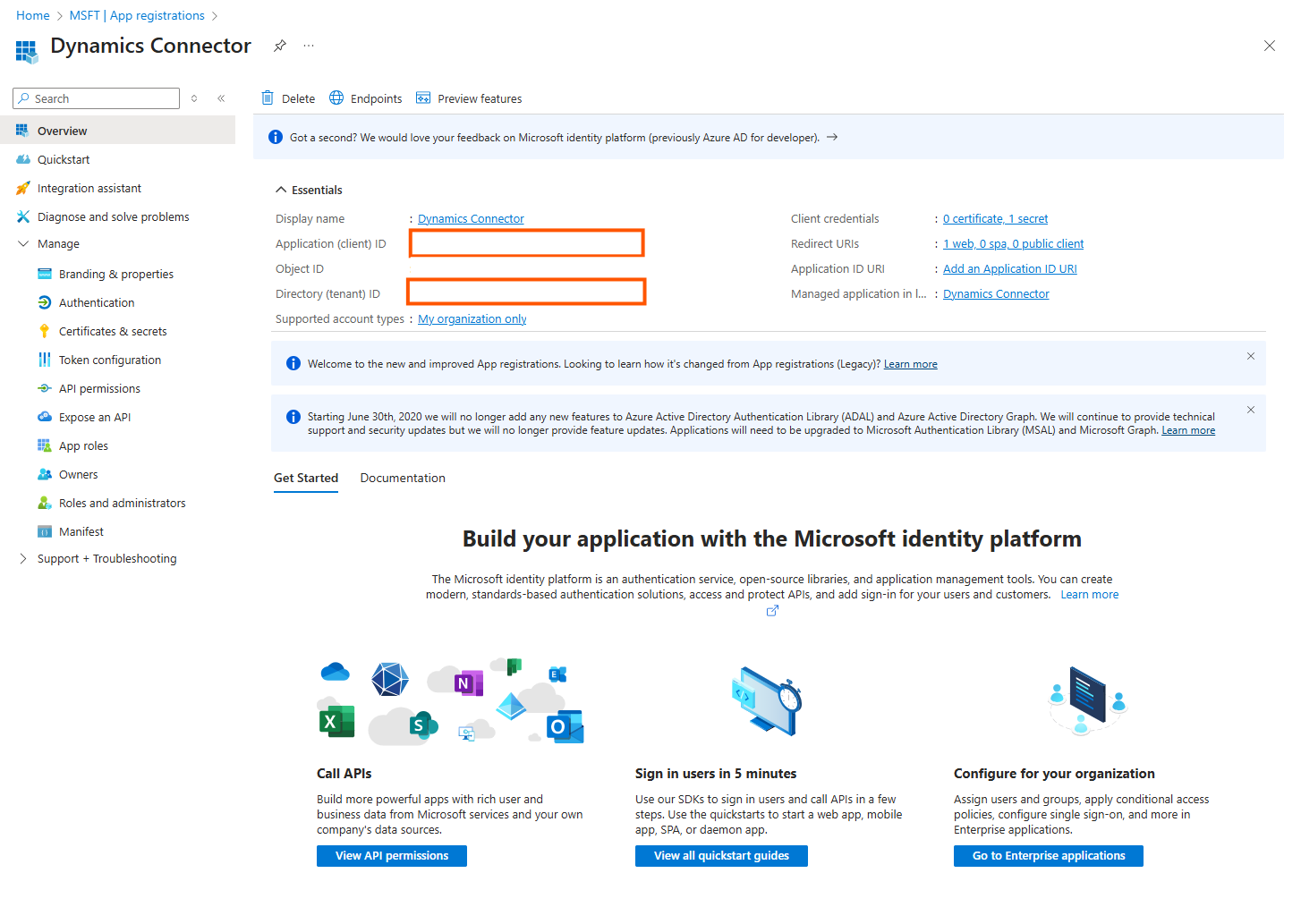The height and width of the screenshot is (924, 1301).
Task: Collapse the Manage section
Action: click(x=23, y=243)
